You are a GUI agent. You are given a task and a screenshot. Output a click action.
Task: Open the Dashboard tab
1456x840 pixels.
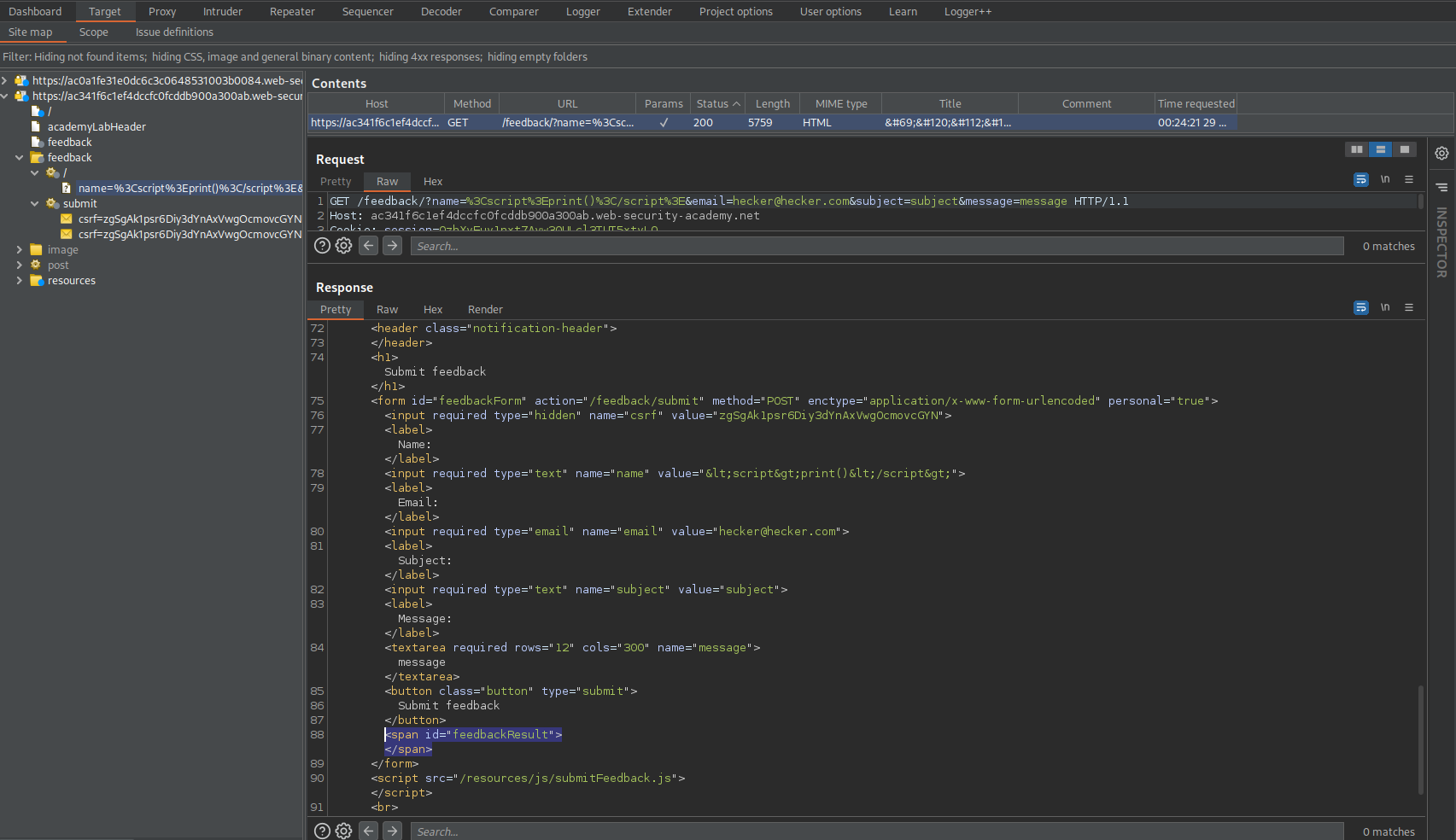(x=35, y=12)
